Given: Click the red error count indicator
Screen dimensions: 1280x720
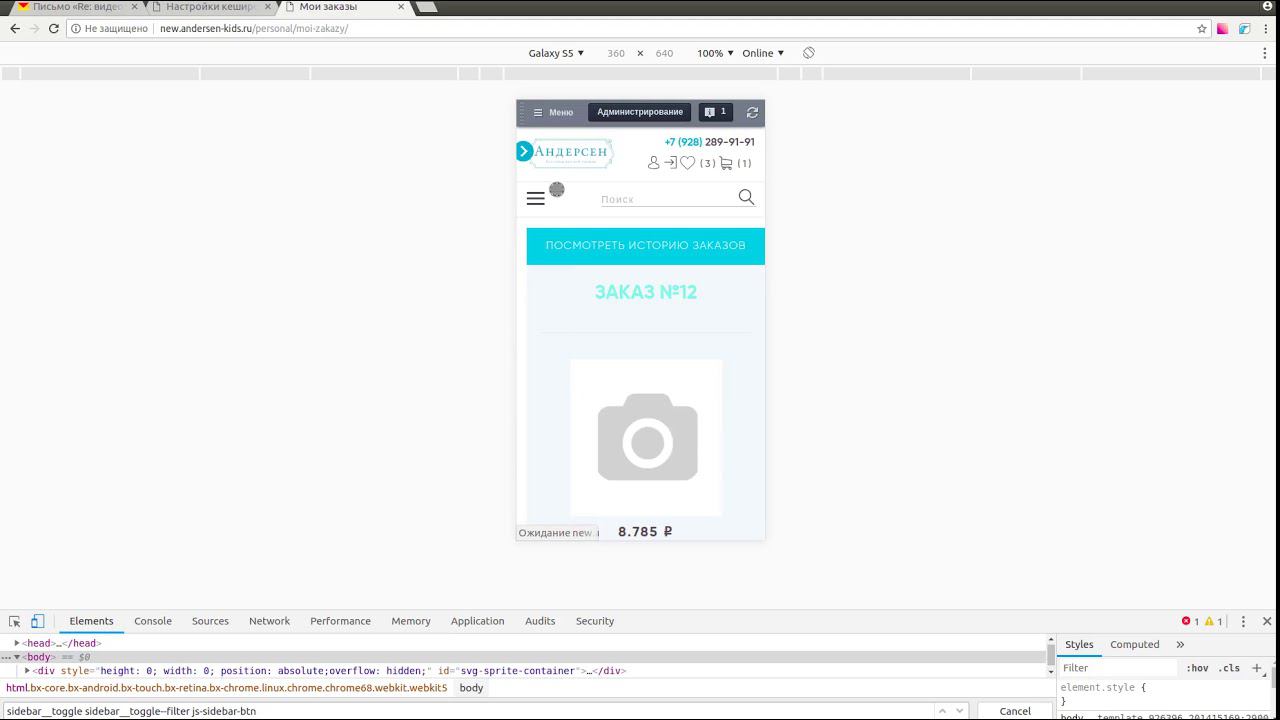Looking at the screenshot, I should [x=1190, y=621].
